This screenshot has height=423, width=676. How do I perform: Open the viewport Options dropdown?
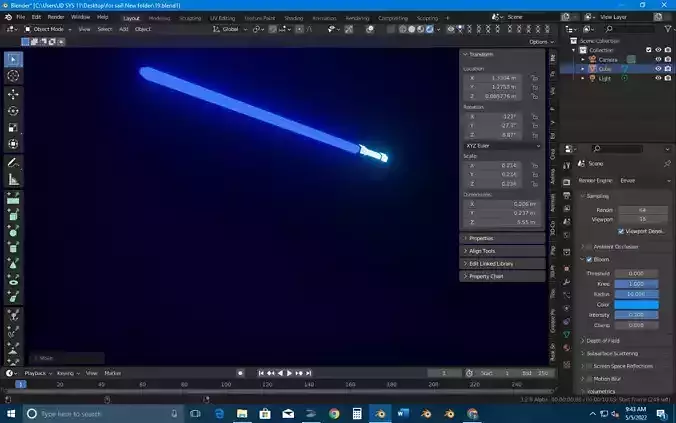point(541,42)
